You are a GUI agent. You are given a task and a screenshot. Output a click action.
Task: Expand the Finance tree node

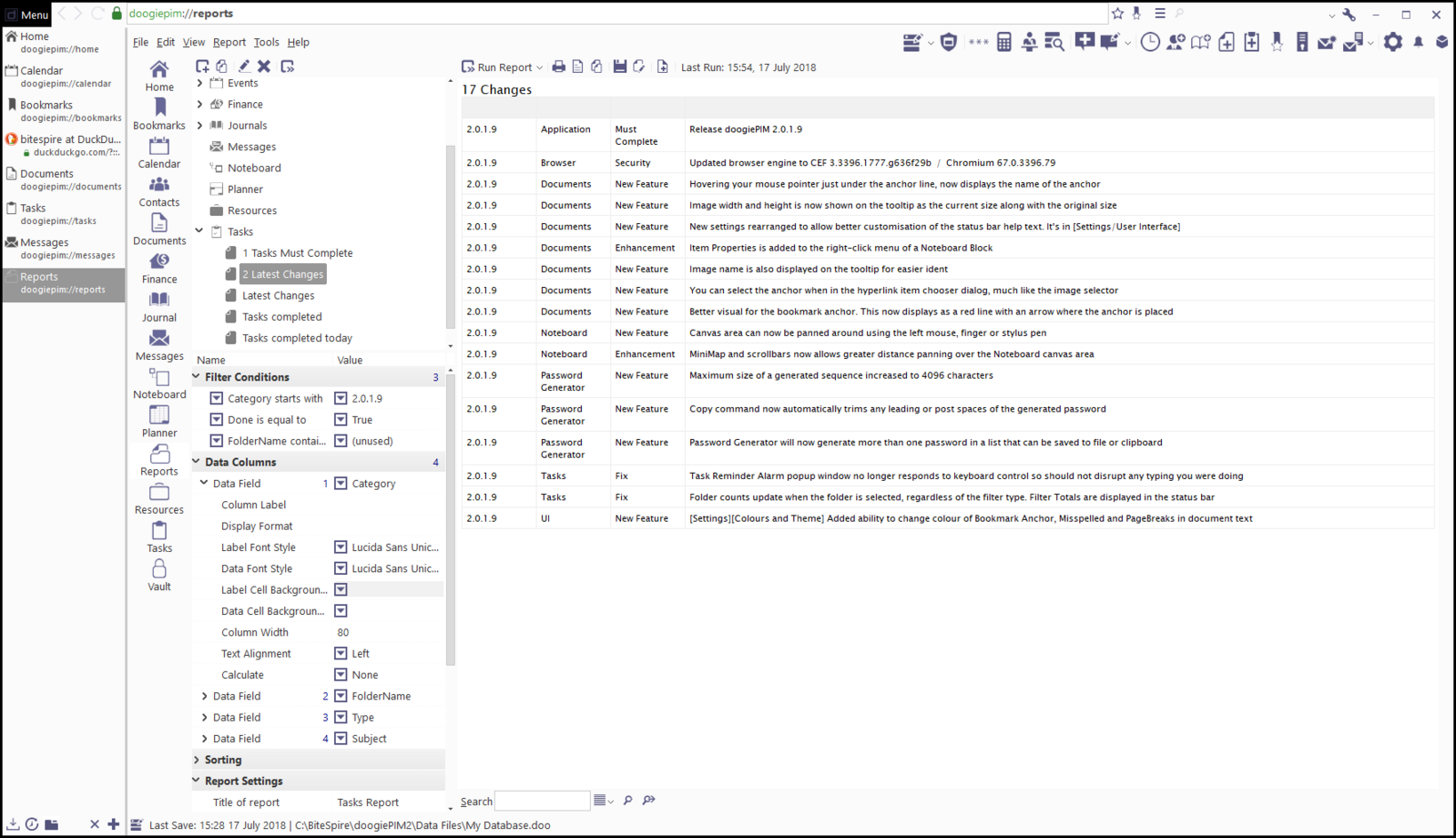pyautogui.click(x=199, y=104)
